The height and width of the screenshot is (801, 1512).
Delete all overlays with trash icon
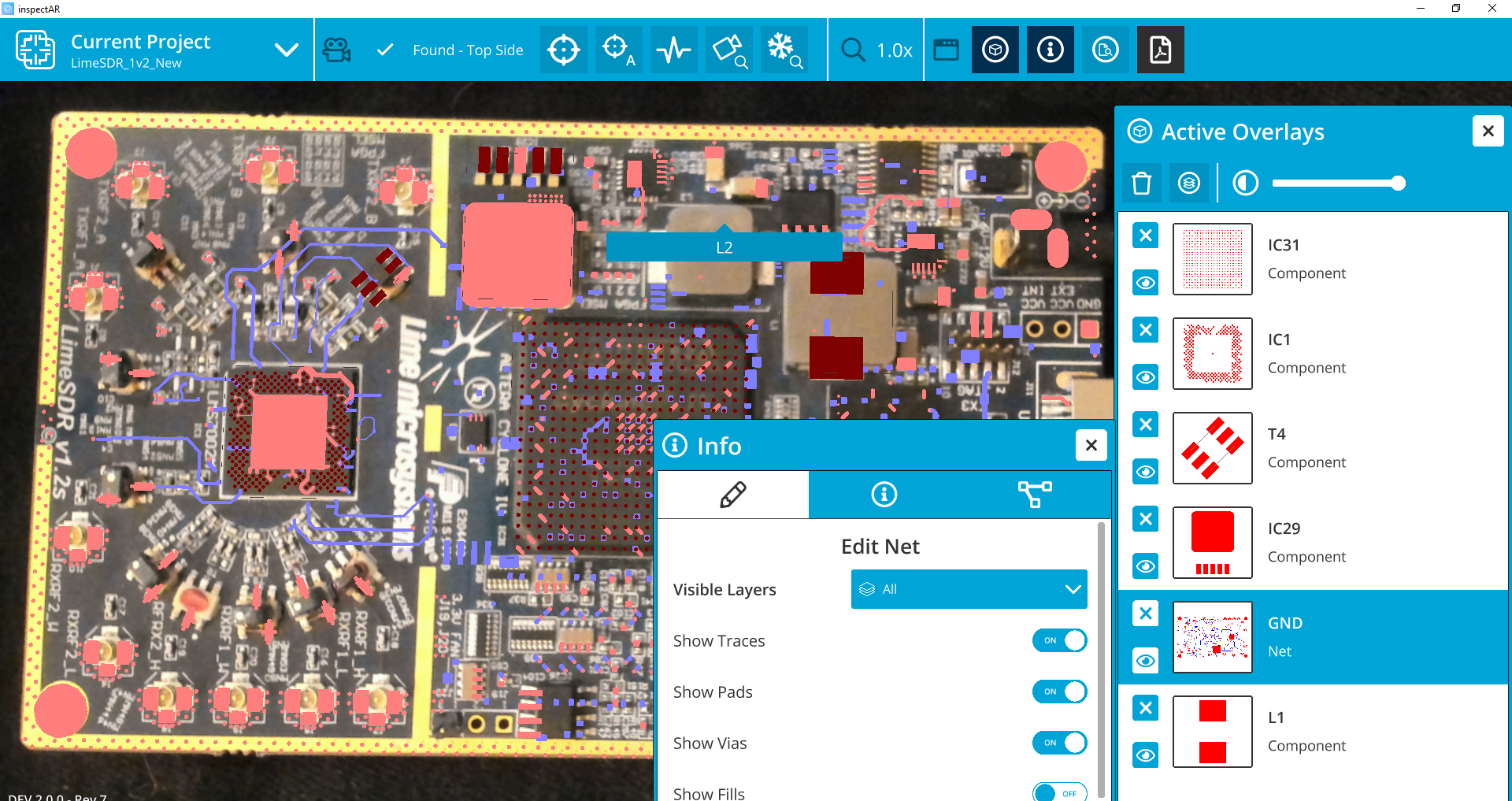pos(1142,184)
